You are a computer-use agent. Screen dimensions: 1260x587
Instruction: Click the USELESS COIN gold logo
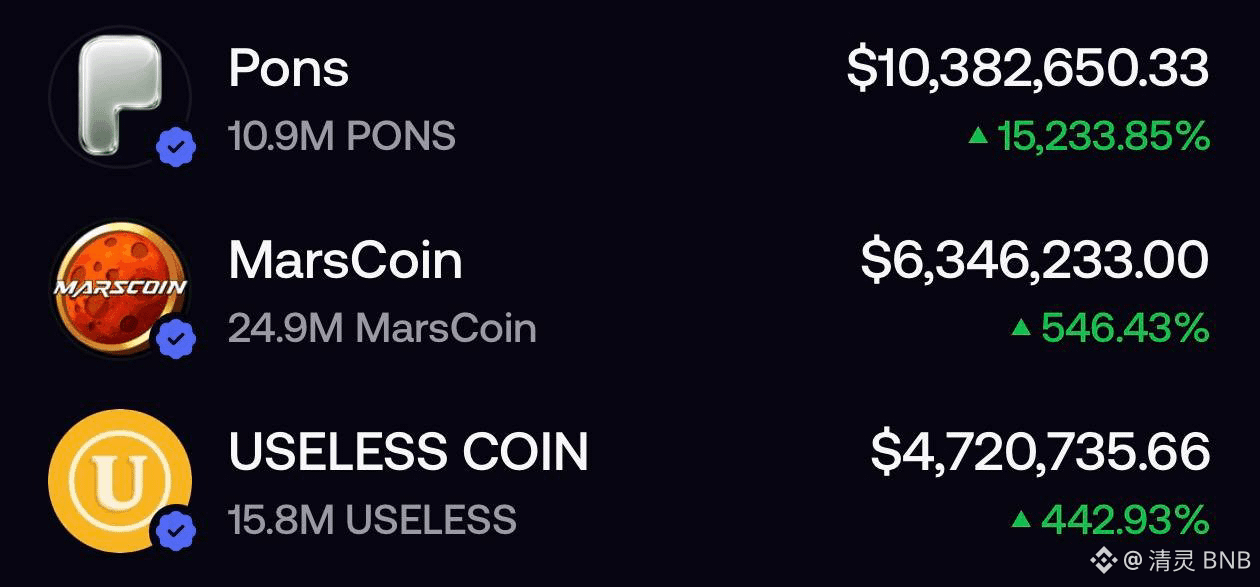click(x=120, y=481)
